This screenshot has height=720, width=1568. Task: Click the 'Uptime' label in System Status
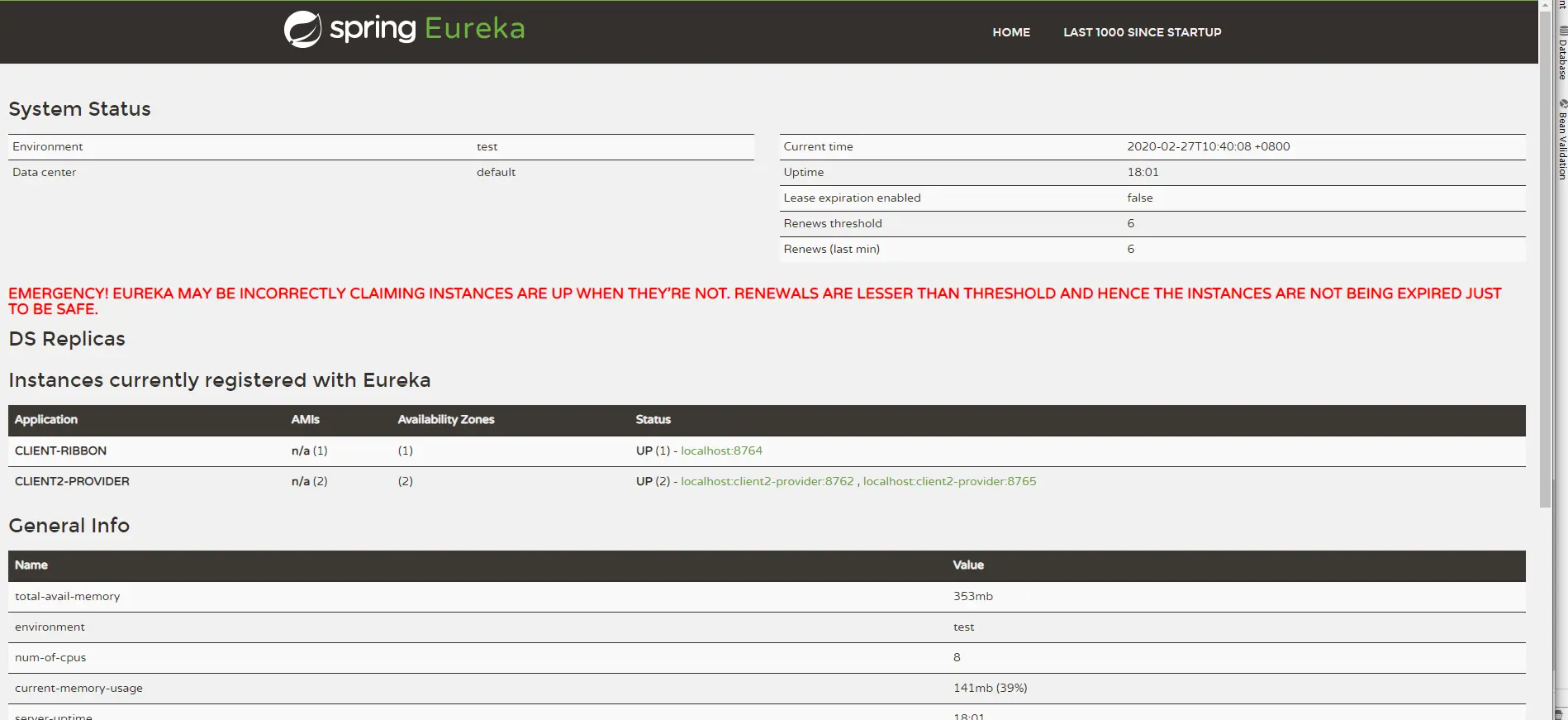(804, 172)
